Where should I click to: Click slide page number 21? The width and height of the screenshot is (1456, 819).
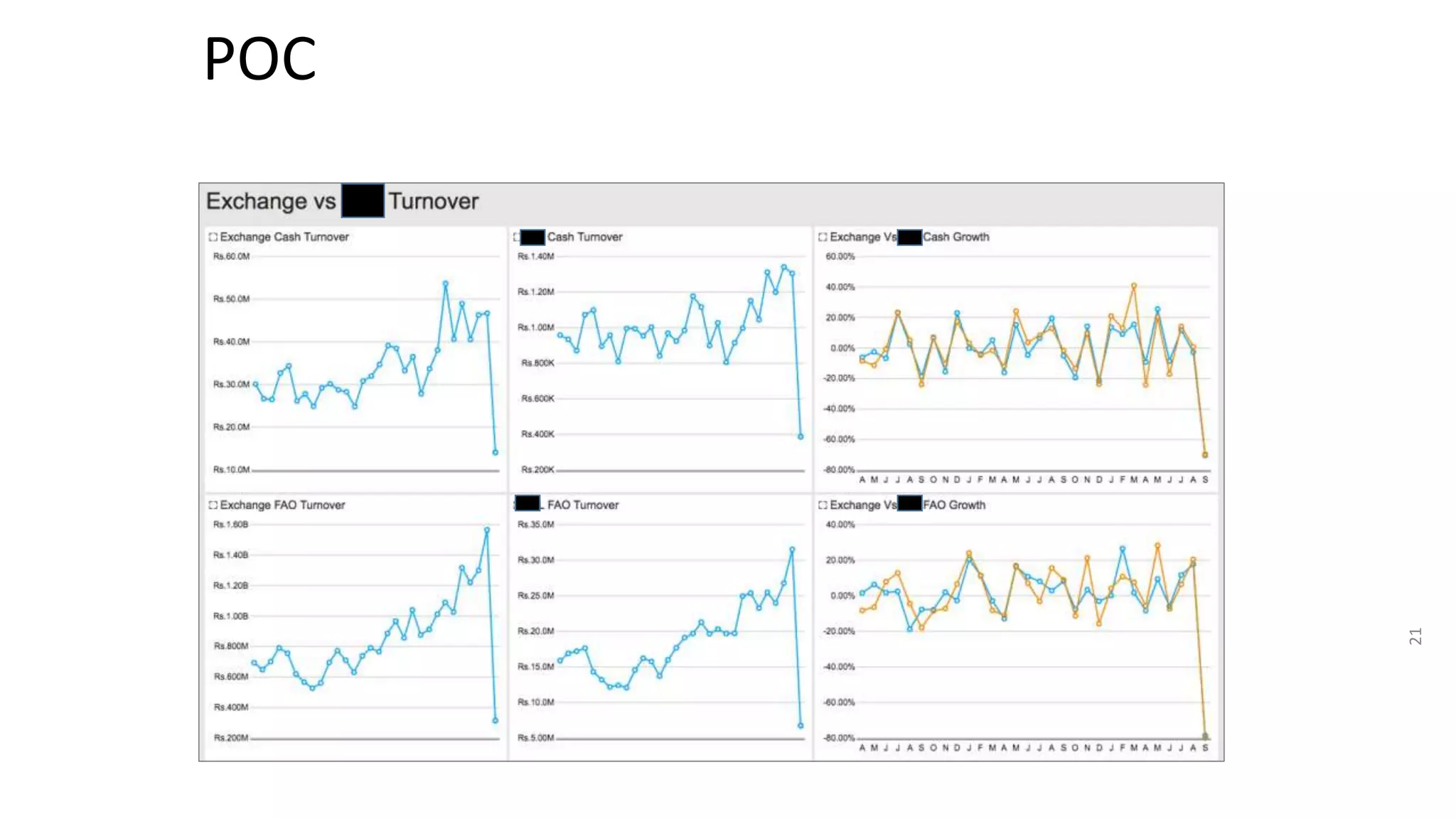[1415, 636]
